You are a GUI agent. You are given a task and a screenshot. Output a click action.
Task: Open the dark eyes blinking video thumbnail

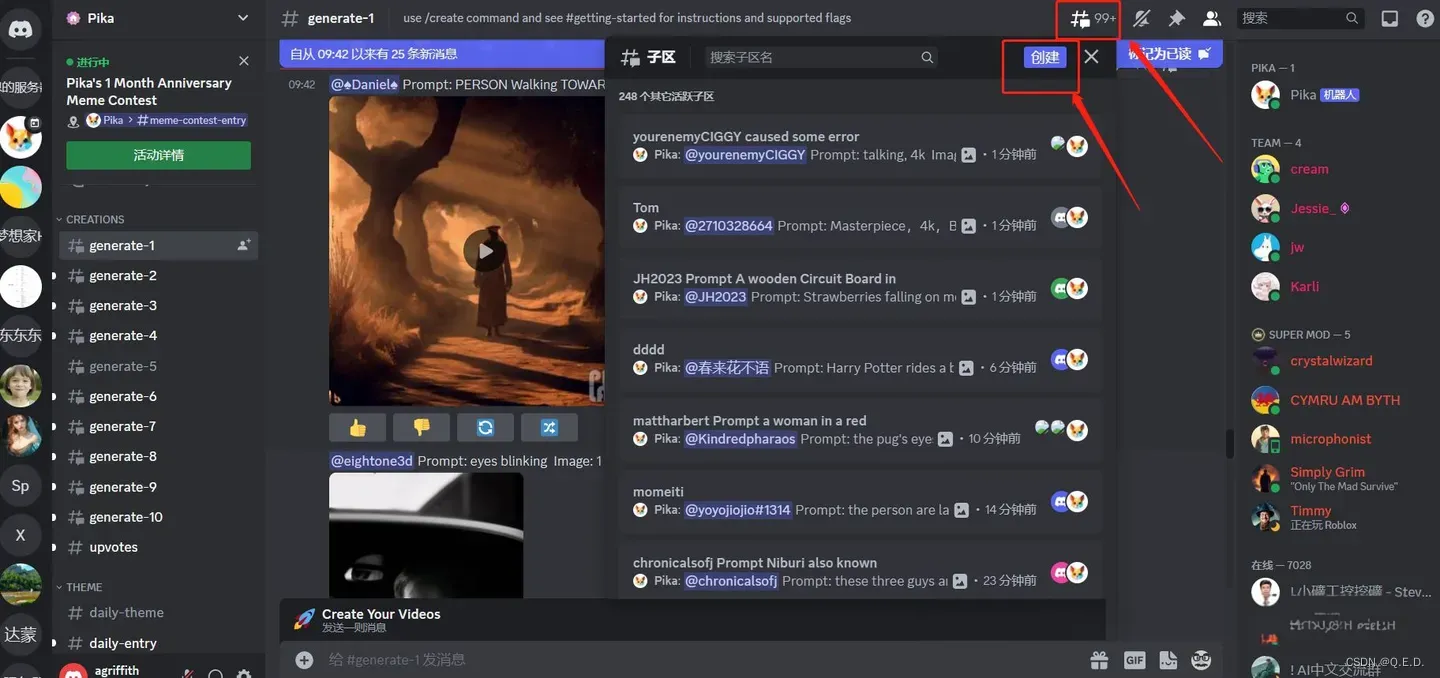click(426, 535)
